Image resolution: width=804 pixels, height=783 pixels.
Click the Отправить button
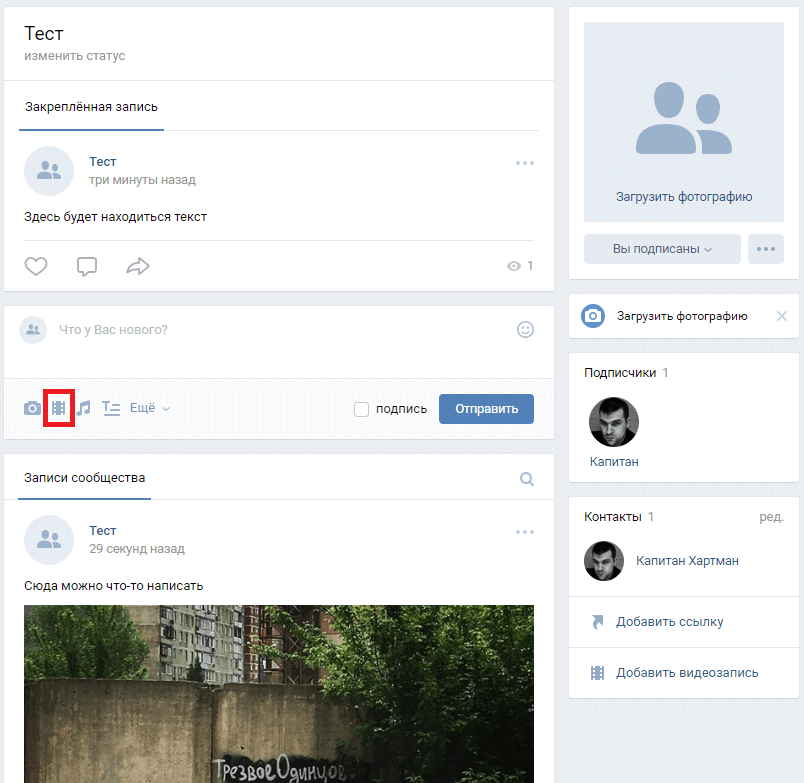click(x=486, y=409)
